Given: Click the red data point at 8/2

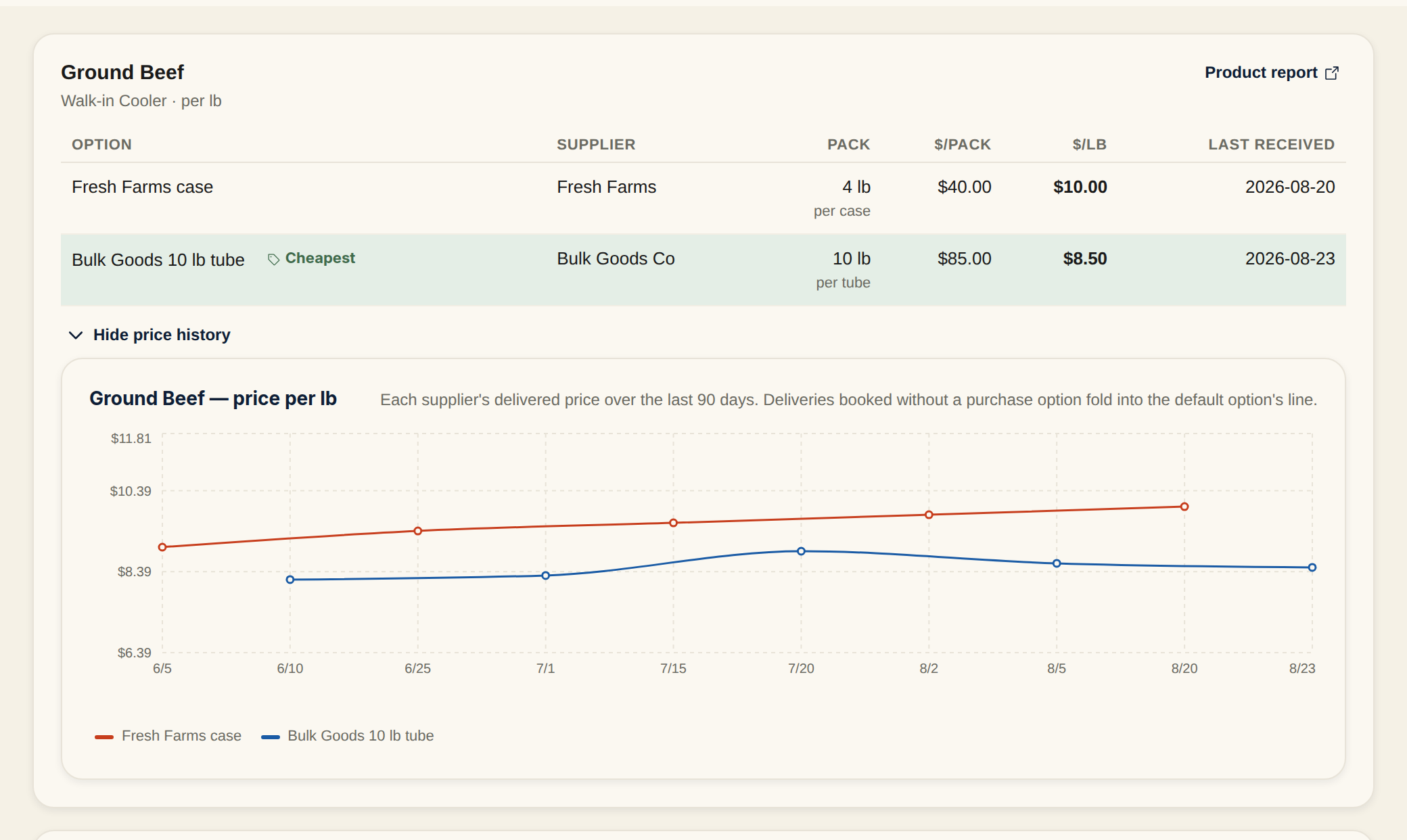Looking at the screenshot, I should 929,515.
